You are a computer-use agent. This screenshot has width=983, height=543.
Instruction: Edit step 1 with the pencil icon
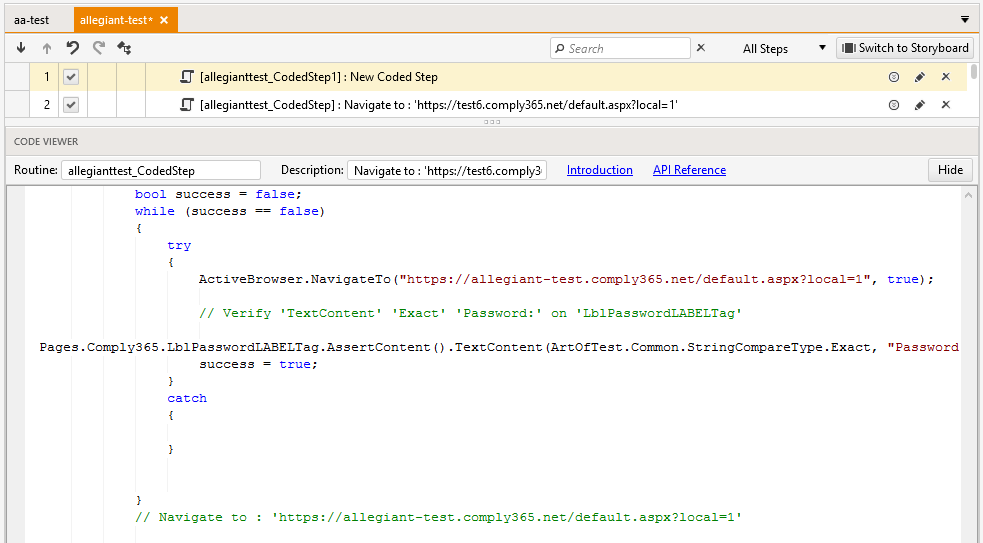pos(920,77)
